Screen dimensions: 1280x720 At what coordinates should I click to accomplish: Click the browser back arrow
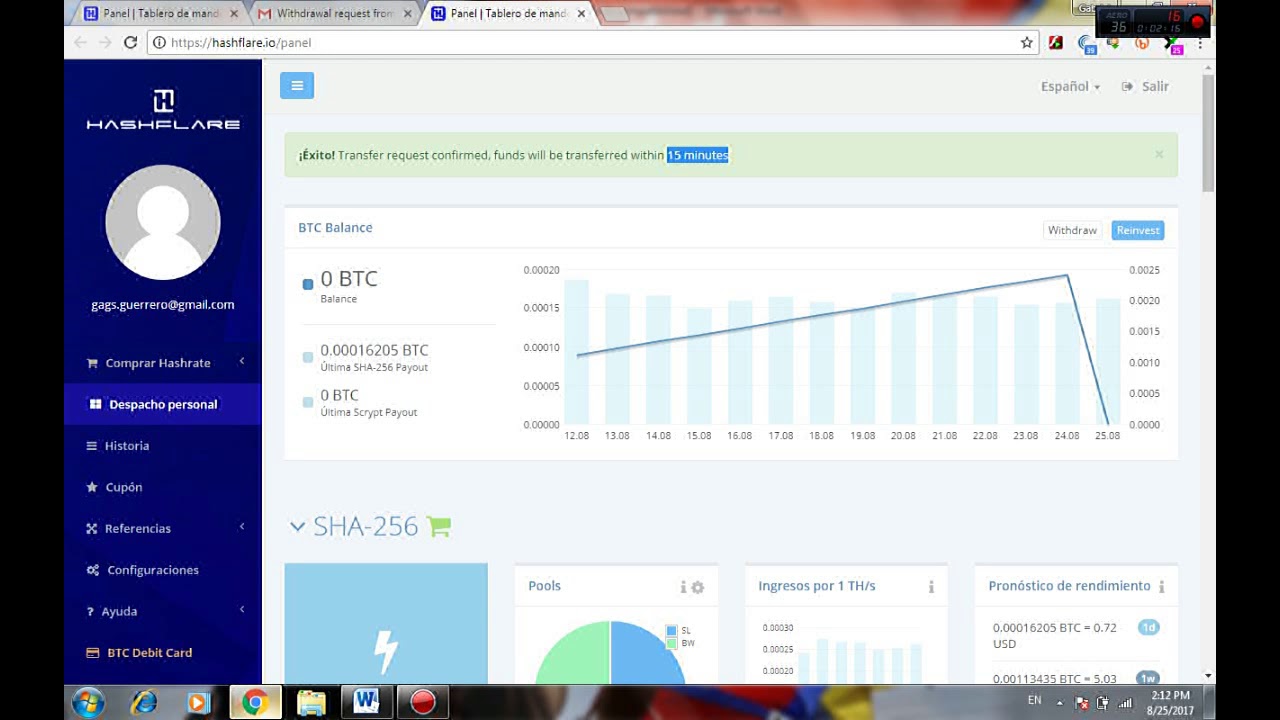(x=81, y=42)
